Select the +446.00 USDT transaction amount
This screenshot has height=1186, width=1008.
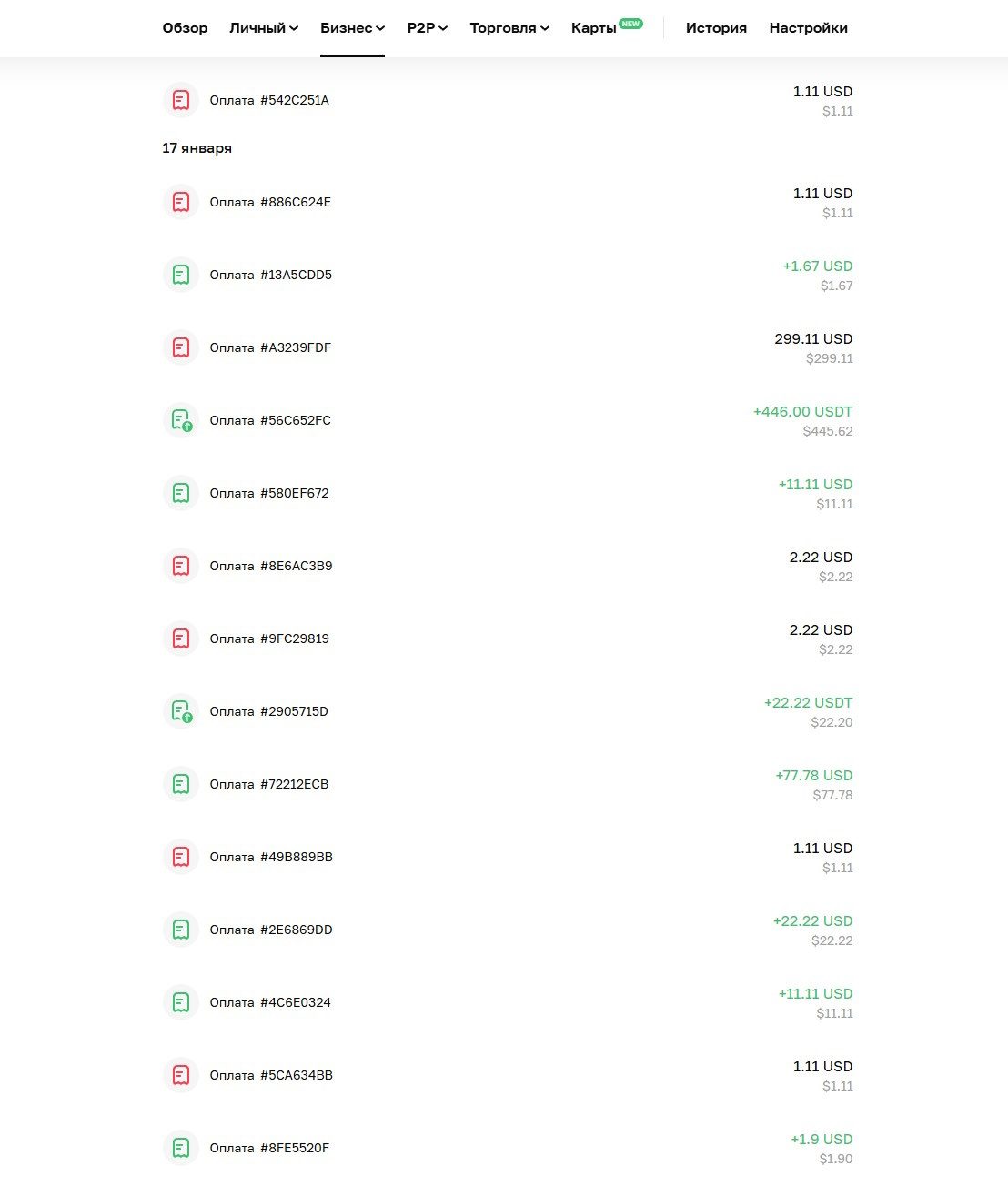(x=802, y=412)
